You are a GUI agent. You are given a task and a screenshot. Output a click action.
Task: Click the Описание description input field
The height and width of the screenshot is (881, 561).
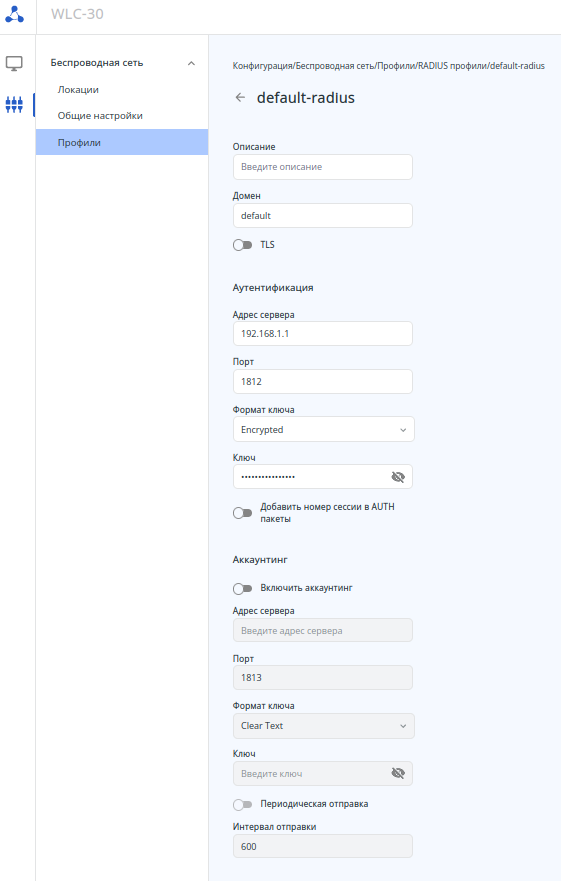(323, 167)
